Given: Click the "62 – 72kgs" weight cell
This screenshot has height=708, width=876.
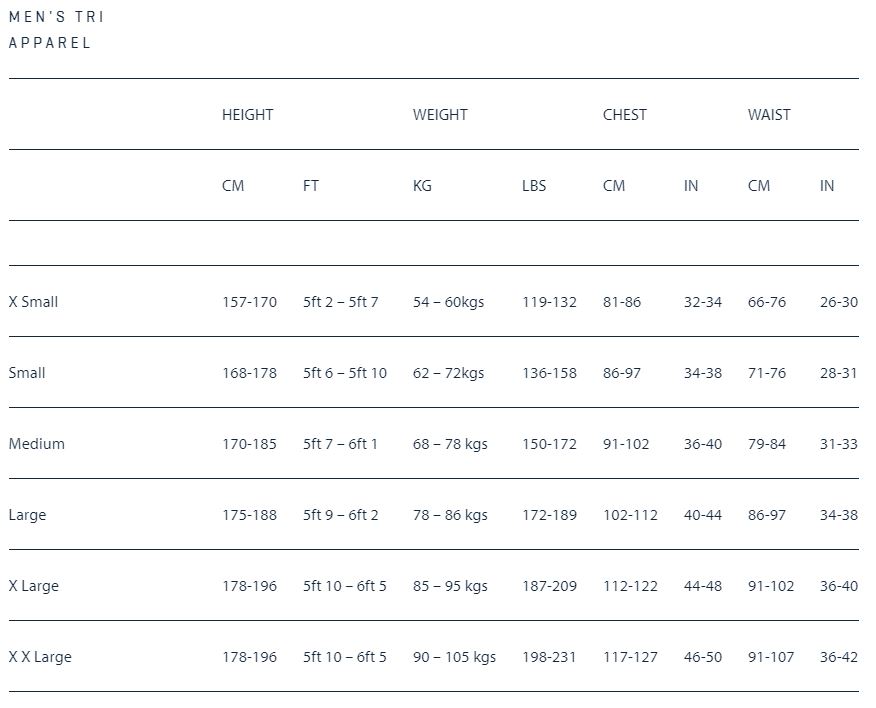Looking at the screenshot, I should point(448,373).
